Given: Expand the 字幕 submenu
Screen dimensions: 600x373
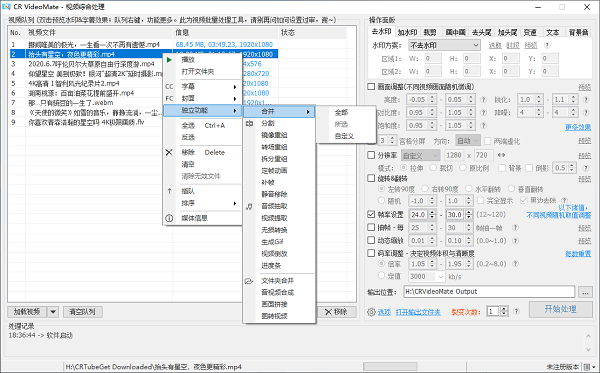Looking at the screenshot, I should [202, 87].
